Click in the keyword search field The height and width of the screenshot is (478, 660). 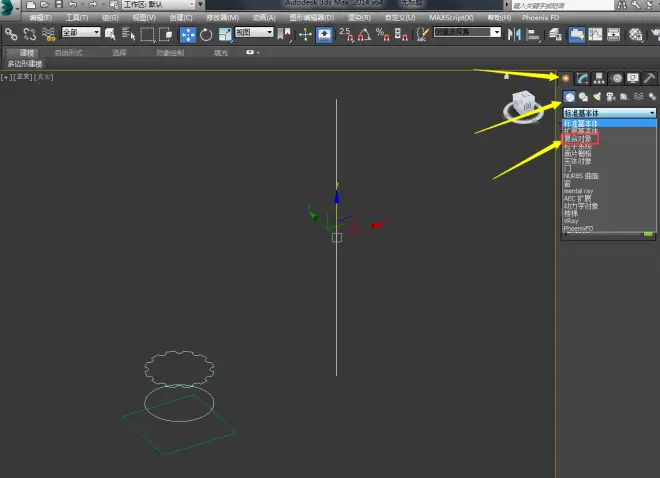(x=562, y=5)
